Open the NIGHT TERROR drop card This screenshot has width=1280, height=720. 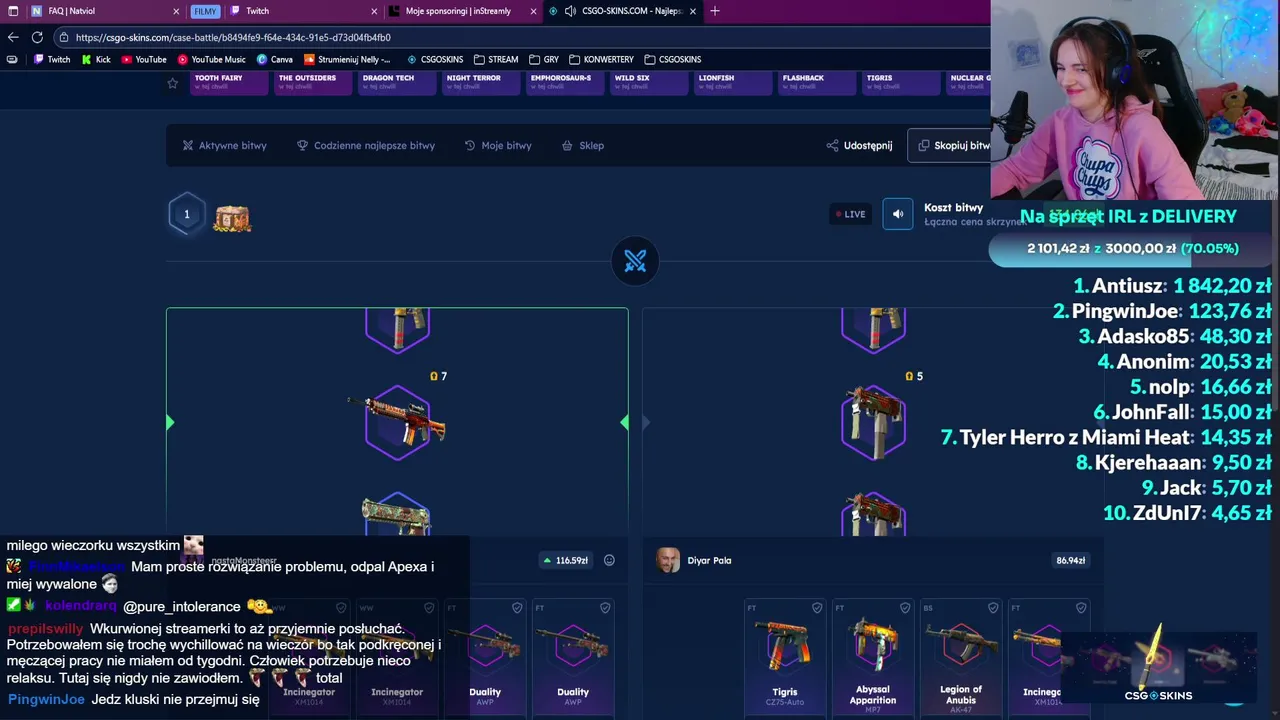(x=481, y=82)
